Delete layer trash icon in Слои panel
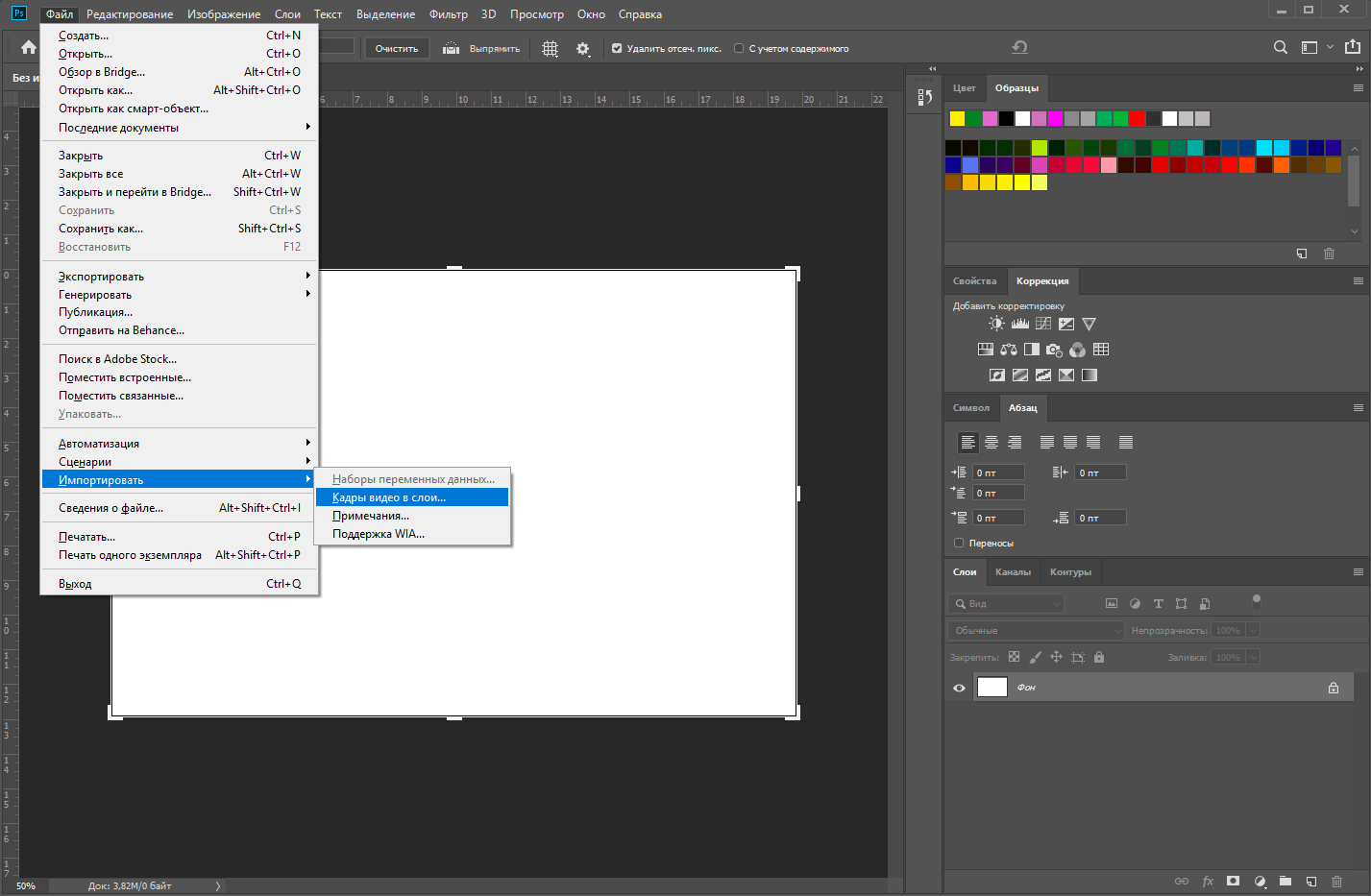1371x896 pixels. click(x=1336, y=881)
